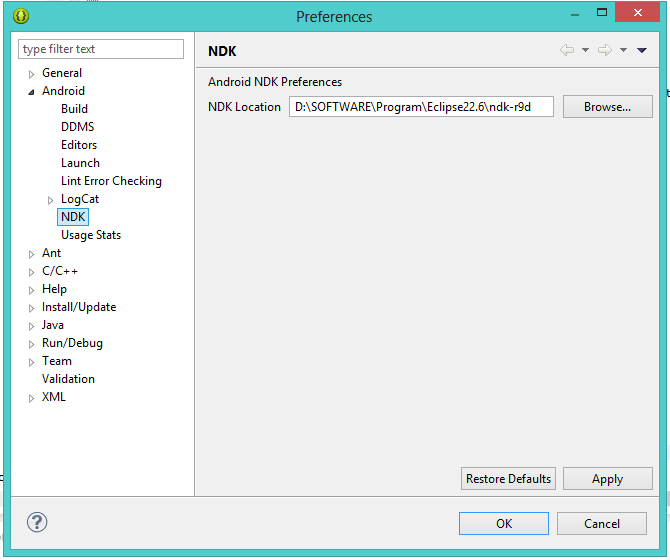Expand the LogCat tree node
Screen dimensions: 670x560
pos(50,200)
